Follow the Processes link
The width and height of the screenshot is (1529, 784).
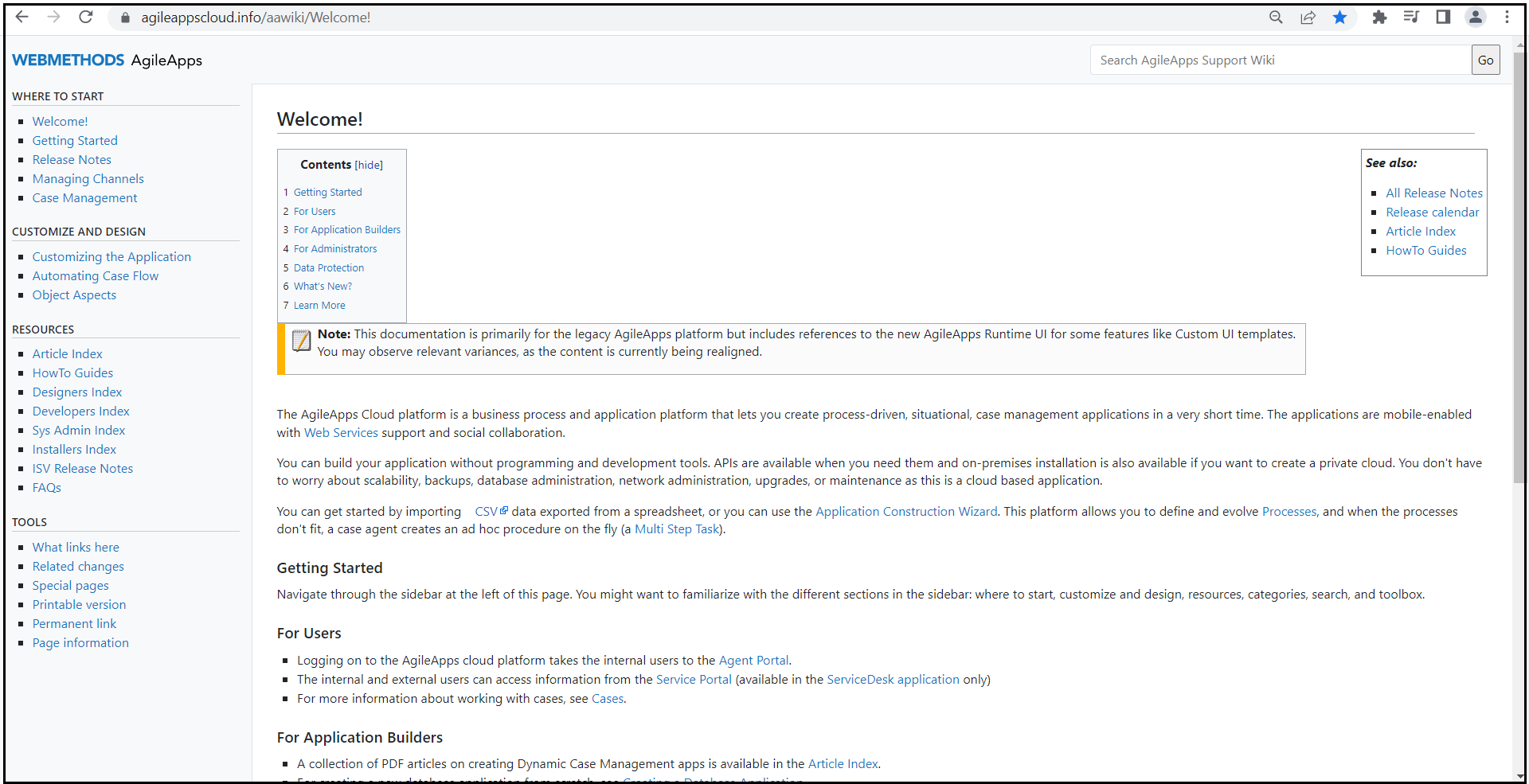(x=1289, y=512)
